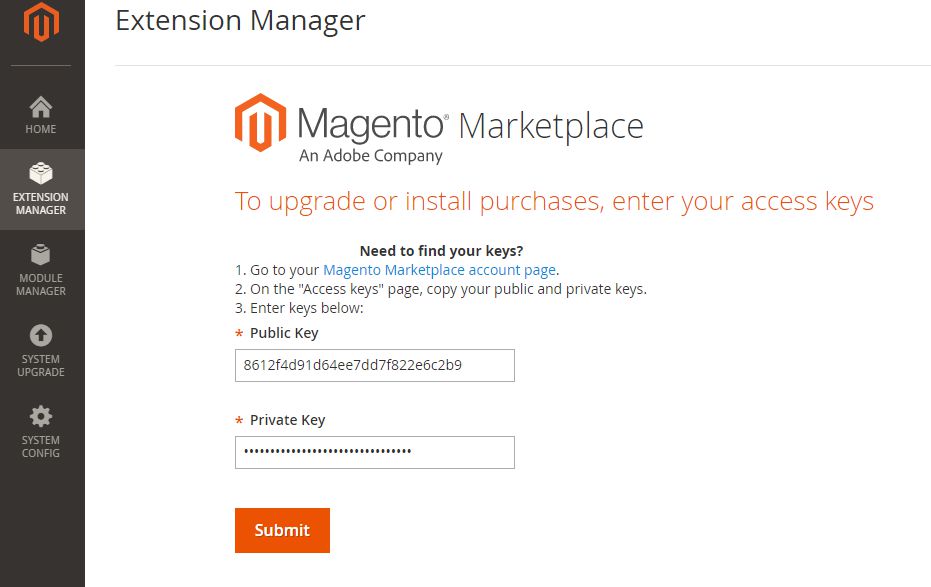This screenshot has height=587, width=931.
Task: Click the masked Private Key field
Action: [x=374, y=452]
